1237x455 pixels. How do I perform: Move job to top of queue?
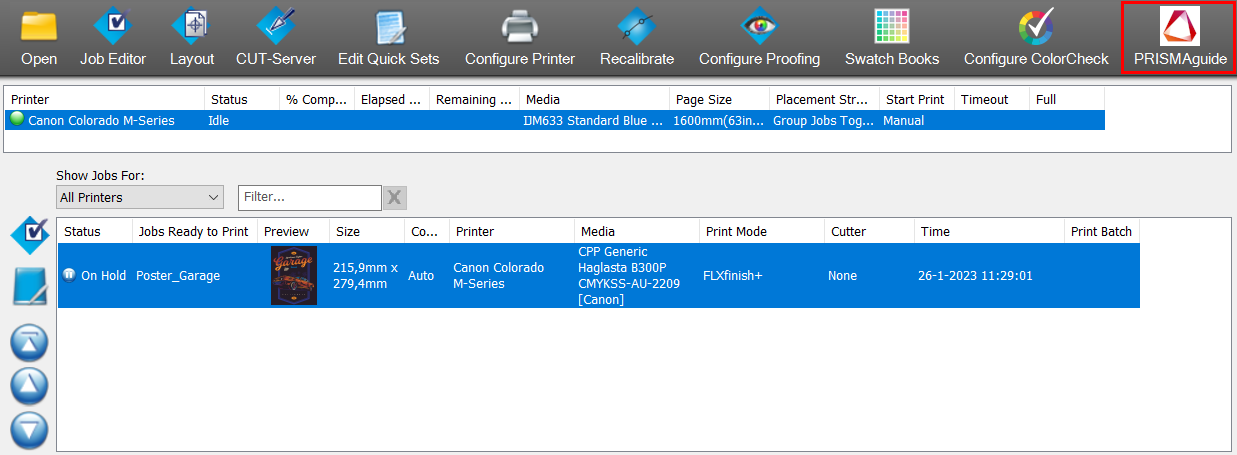coord(29,342)
